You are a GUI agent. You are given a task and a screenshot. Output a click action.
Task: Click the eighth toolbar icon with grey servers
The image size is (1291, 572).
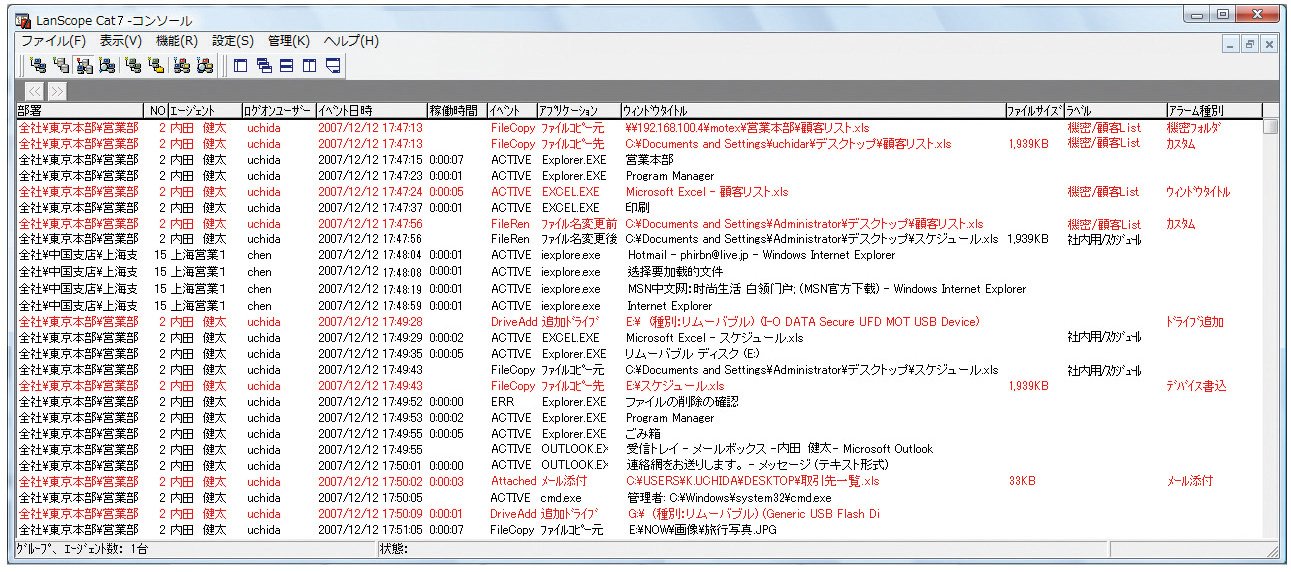[205, 66]
